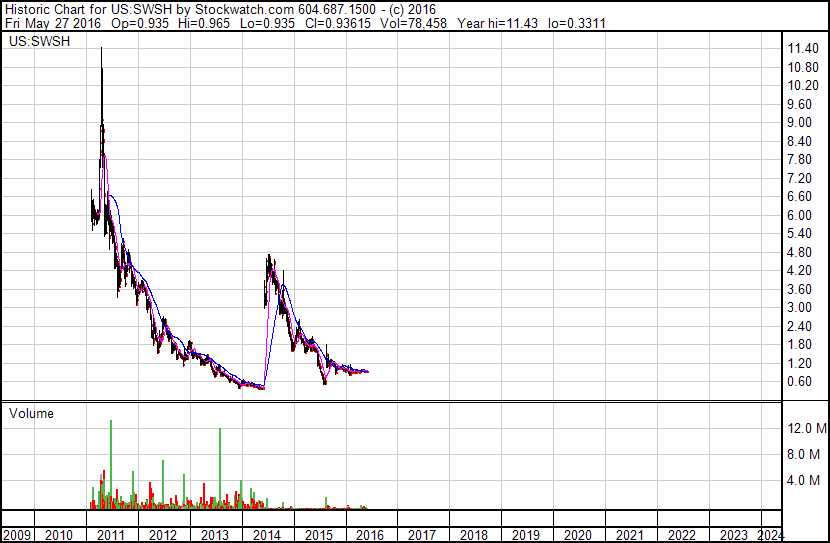Click the Year hi=11.43 value in the header
Viewport: 830px width, 543px height.
[x=498, y=23]
